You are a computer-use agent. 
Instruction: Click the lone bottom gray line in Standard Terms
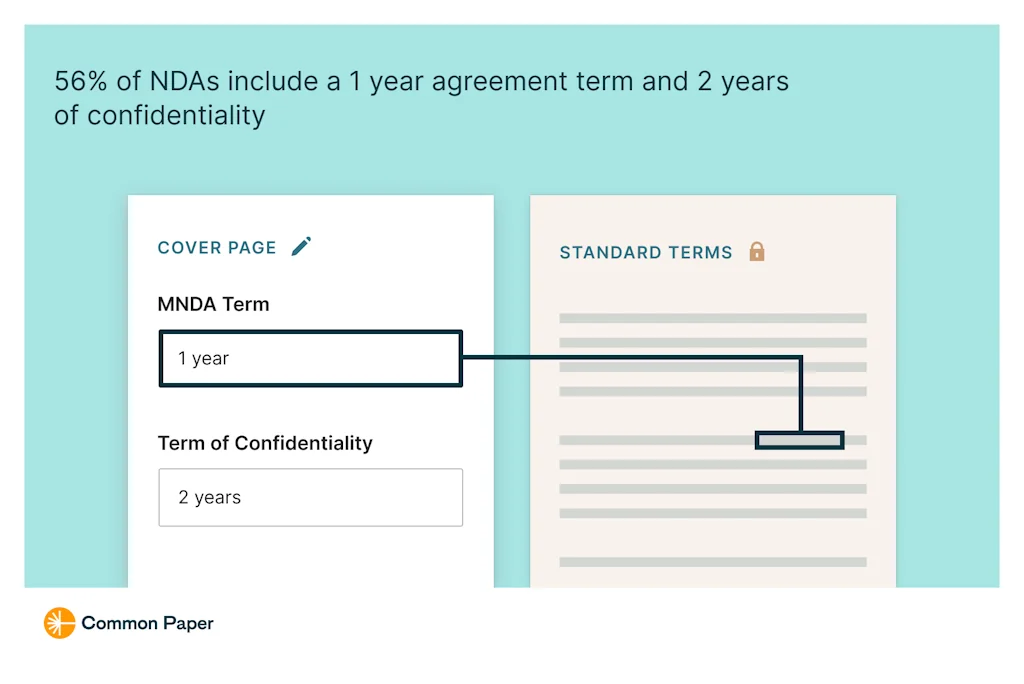712,562
